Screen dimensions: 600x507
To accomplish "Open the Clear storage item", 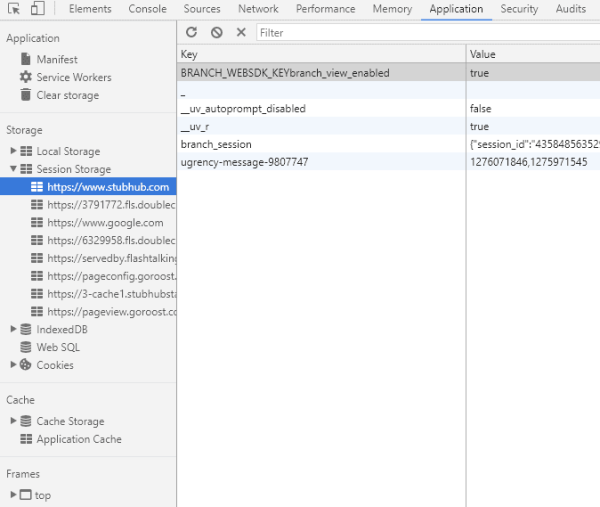I will point(68,95).
